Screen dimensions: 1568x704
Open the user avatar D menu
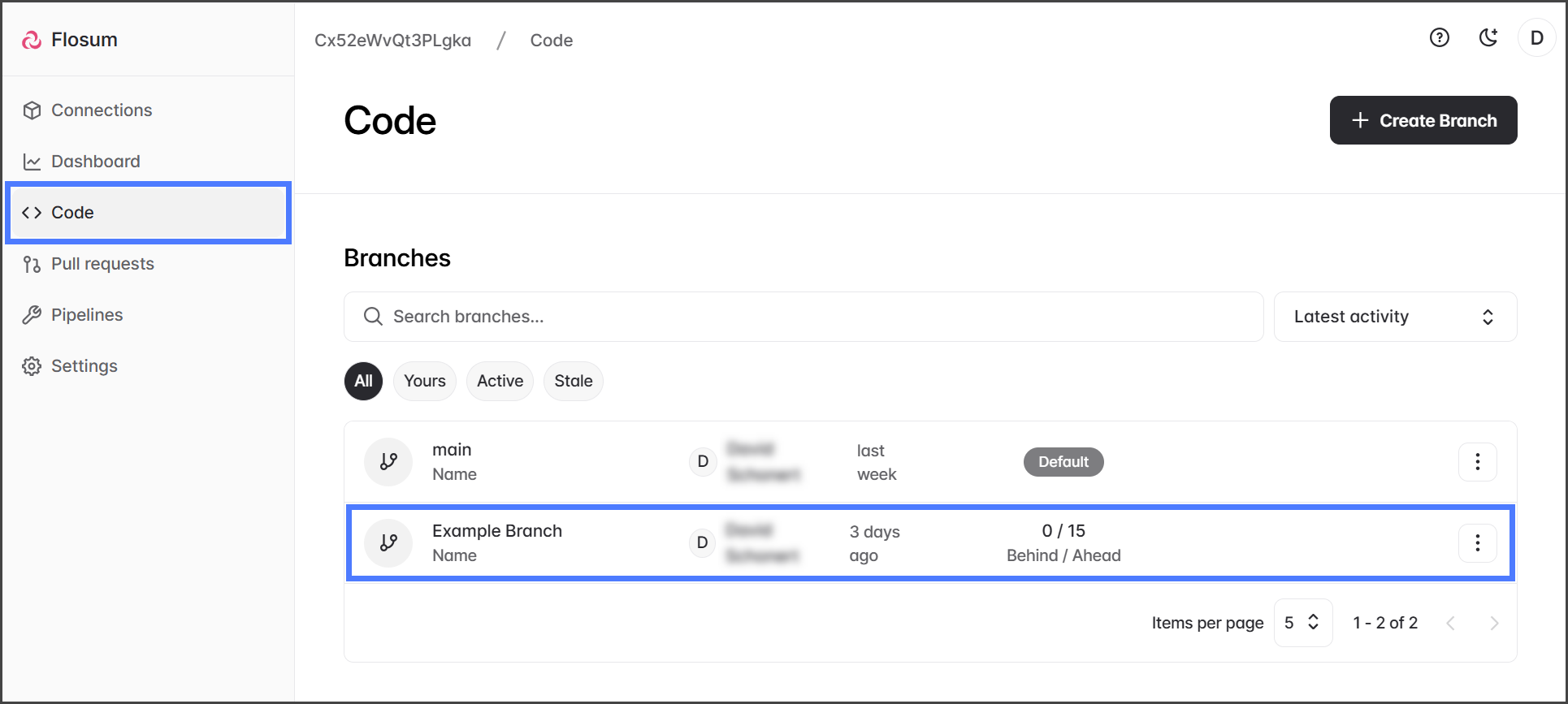point(1536,38)
